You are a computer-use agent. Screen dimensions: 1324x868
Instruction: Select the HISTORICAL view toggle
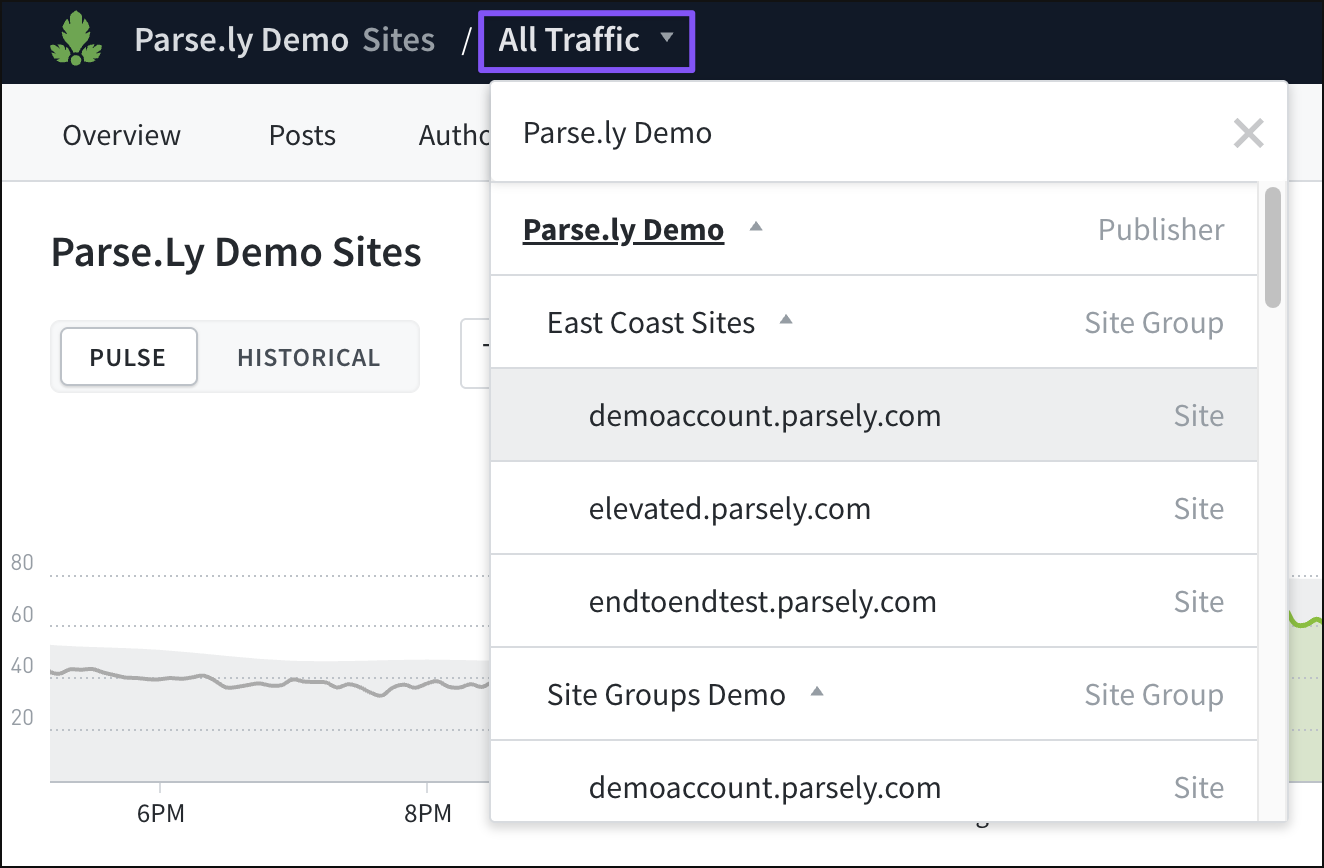click(309, 357)
